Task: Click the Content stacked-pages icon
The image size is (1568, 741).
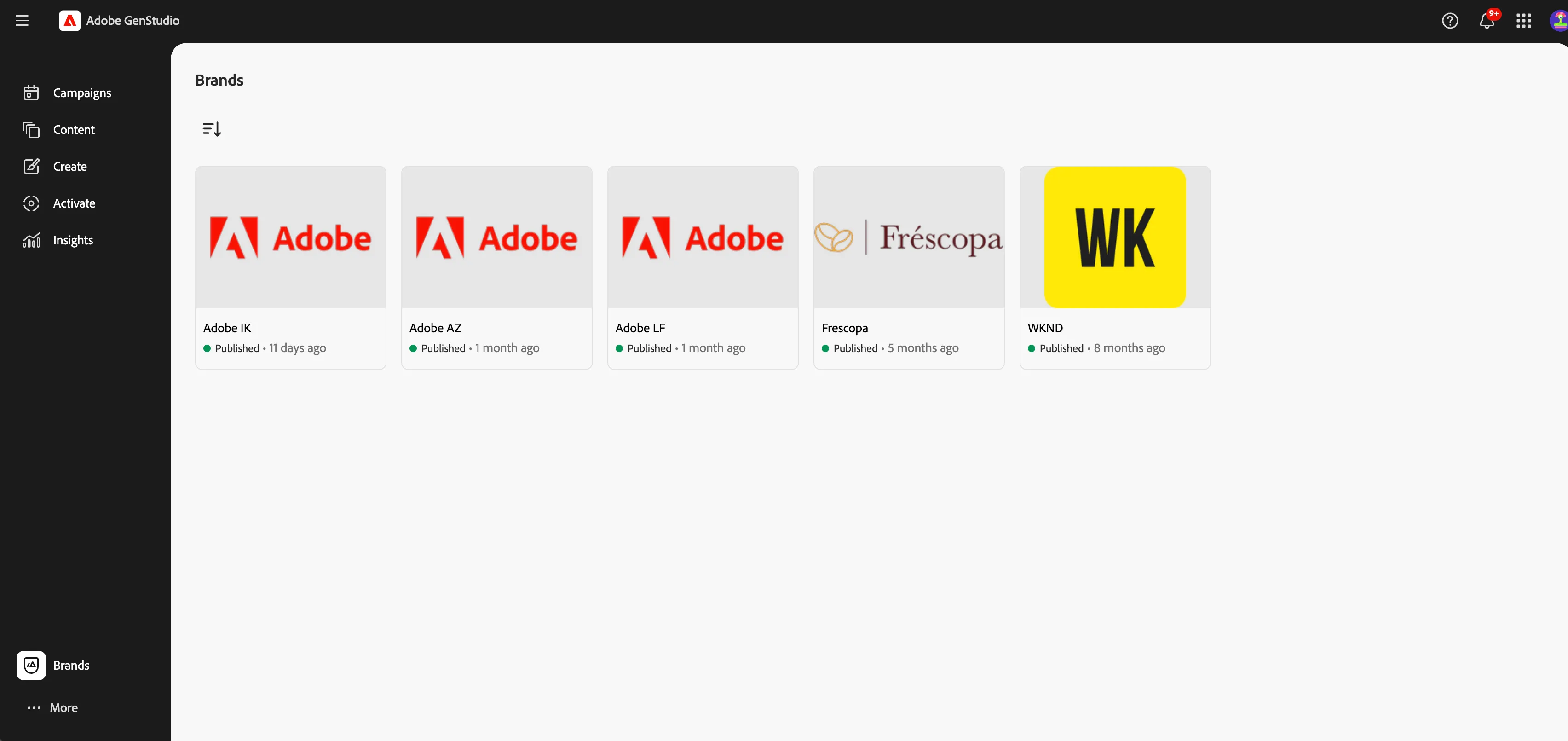Action: pyautogui.click(x=31, y=130)
